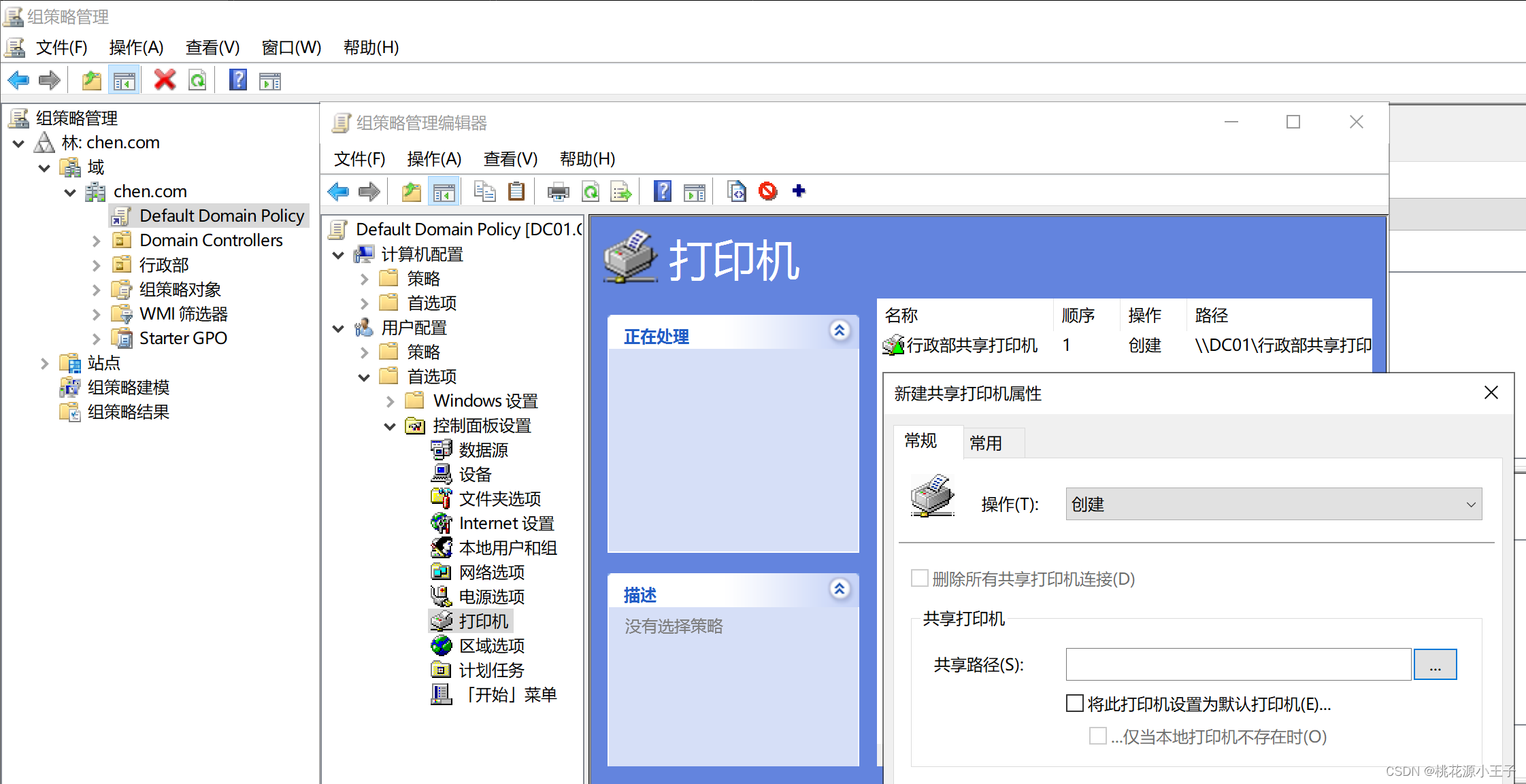Click the blue plus add-new icon
Image resolution: width=1526 pixels, height=784 pixels.
pos(799,191)
